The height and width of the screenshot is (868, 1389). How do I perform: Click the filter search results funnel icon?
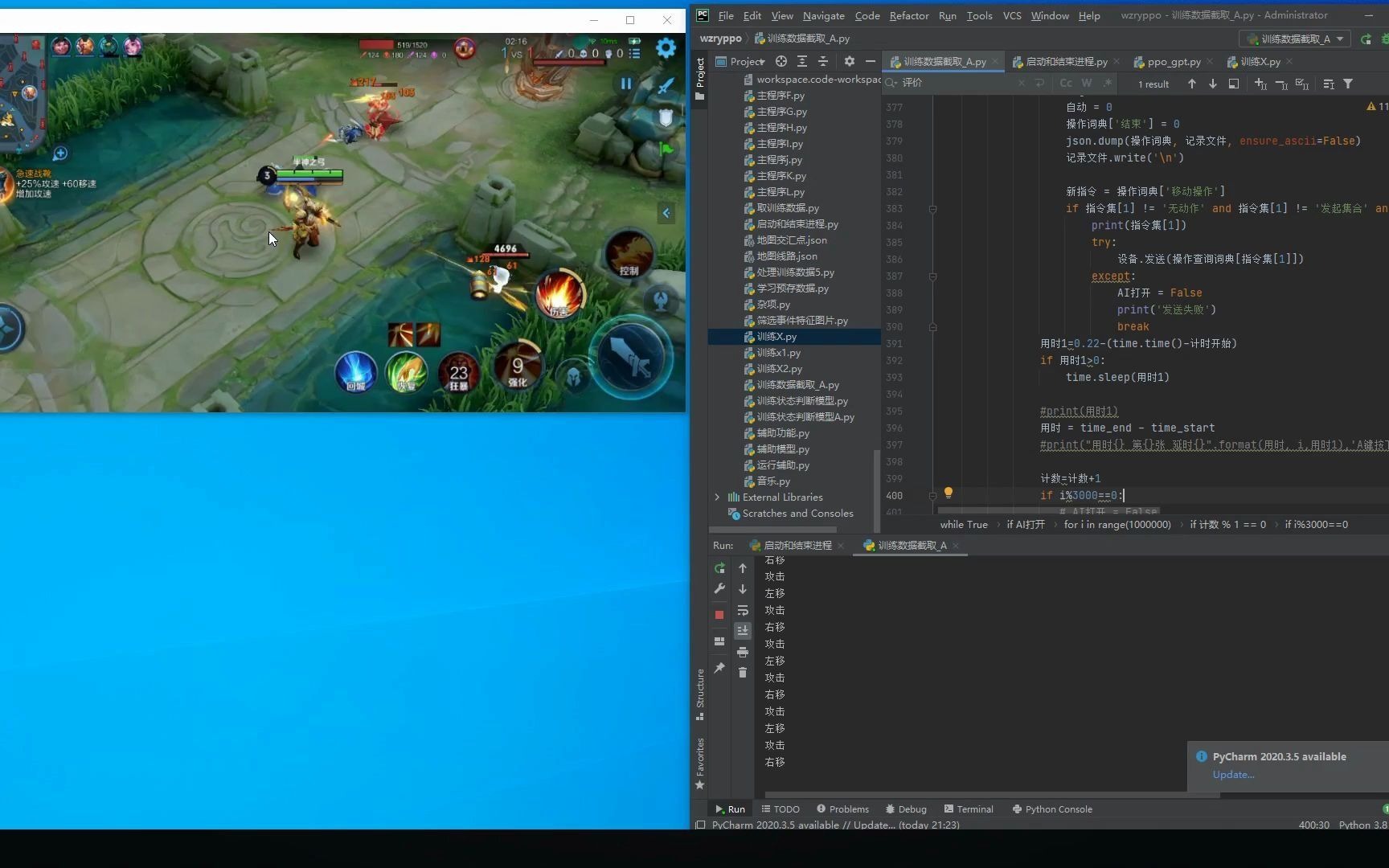tap(1348, 84)
